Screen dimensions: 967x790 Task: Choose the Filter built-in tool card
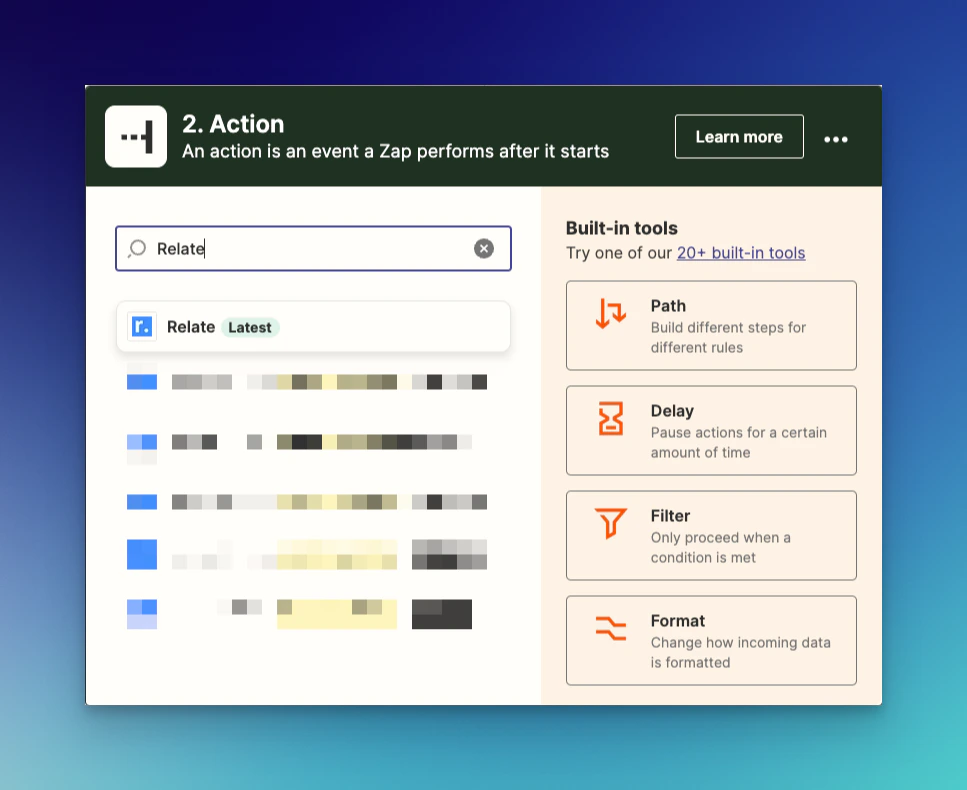(711, 535)
